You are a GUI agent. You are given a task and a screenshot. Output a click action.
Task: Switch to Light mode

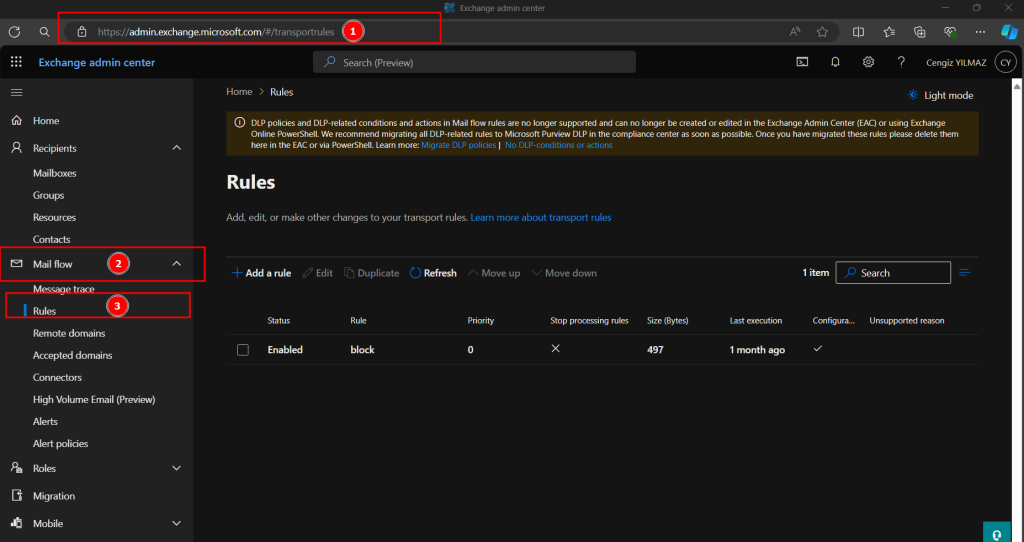click(x=940, y=95)
